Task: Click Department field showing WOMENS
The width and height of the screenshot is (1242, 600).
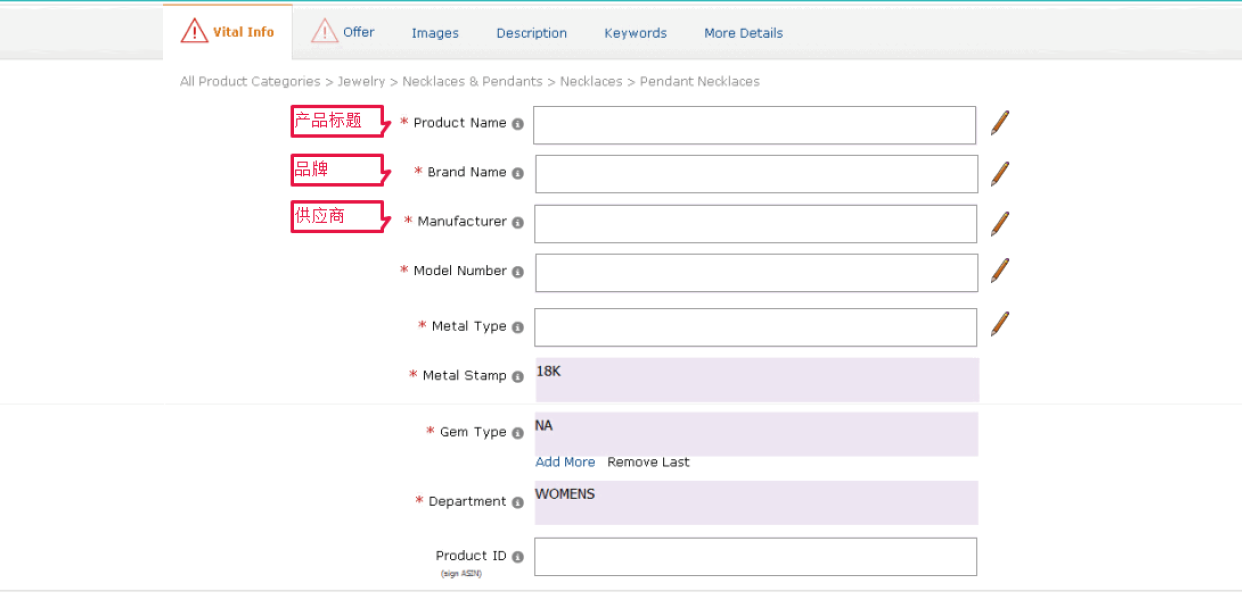Action: click(x=756, y=503)
